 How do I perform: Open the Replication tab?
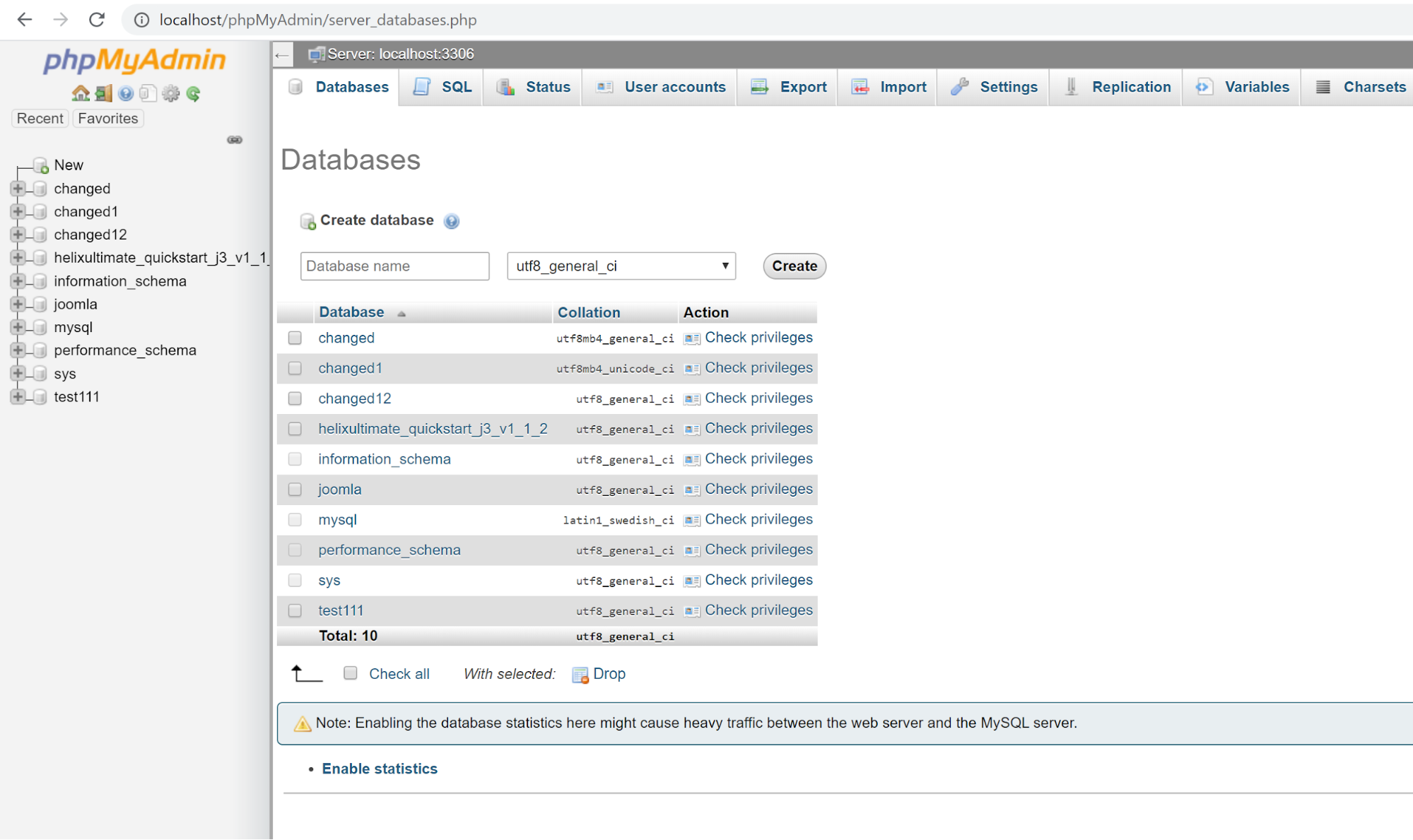click(1116, 87)
